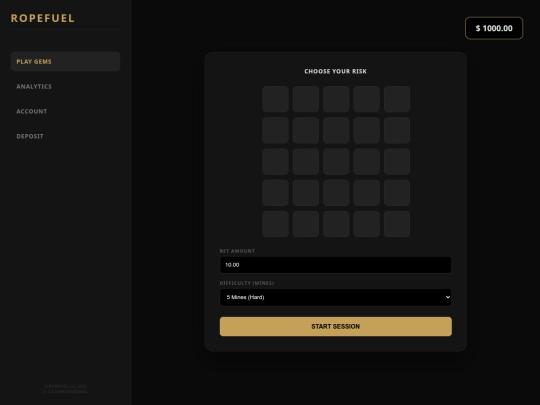Open the tile in row 5, column 2
The image size is (540, 405).
click(306, 224)
